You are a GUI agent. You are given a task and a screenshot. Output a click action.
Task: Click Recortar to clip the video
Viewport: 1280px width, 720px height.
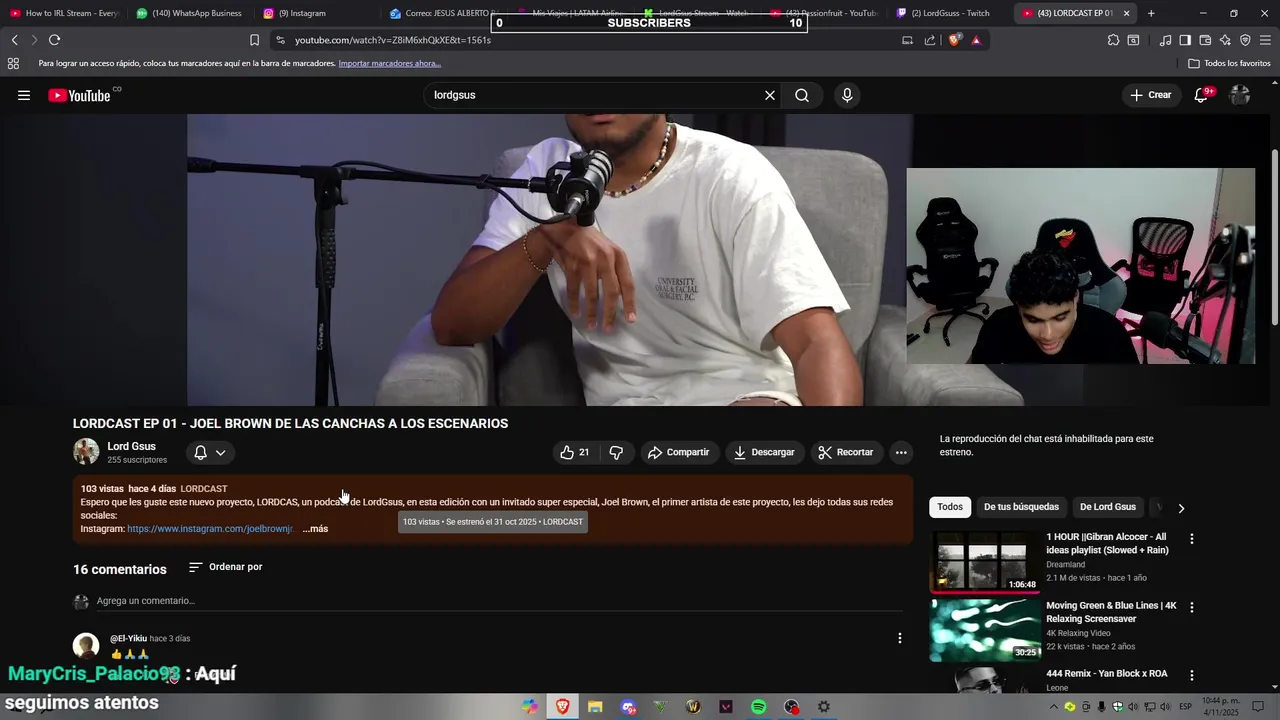click(846, 452)
